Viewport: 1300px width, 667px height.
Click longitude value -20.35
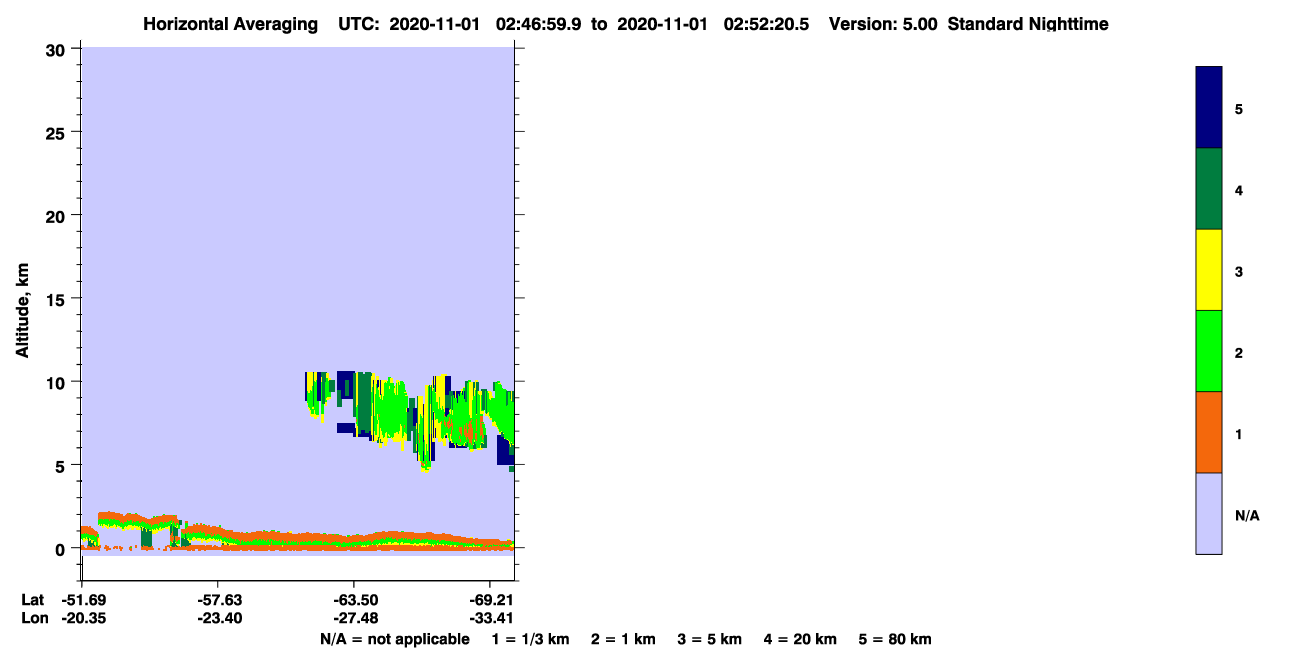point(82,618)
